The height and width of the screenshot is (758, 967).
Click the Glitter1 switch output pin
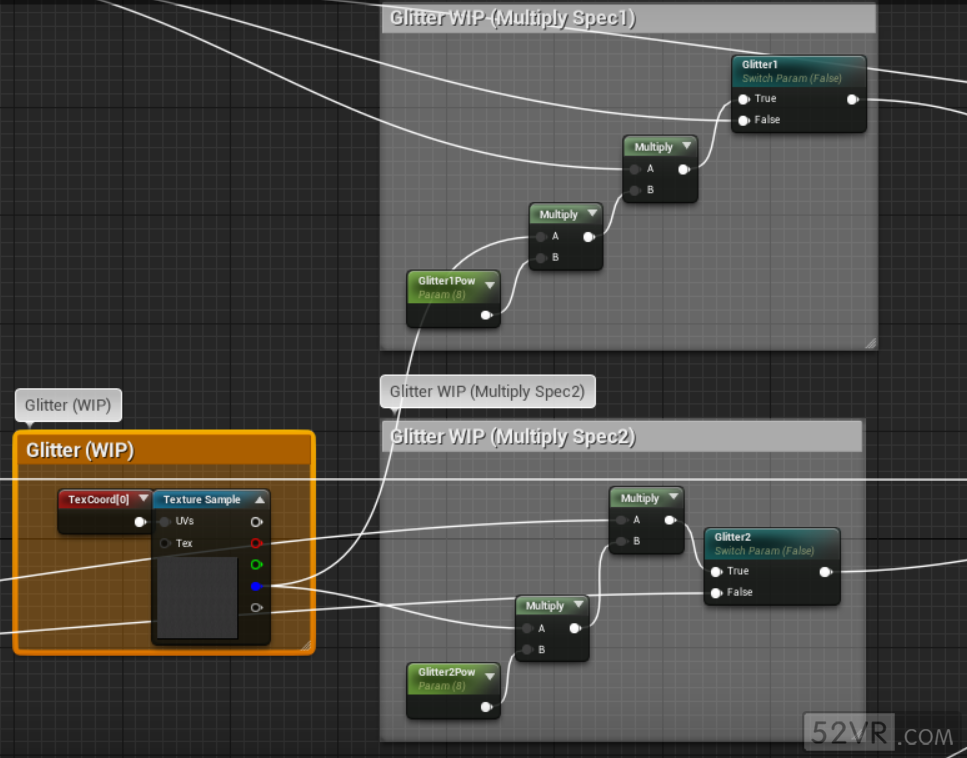[x=852, y=99]
